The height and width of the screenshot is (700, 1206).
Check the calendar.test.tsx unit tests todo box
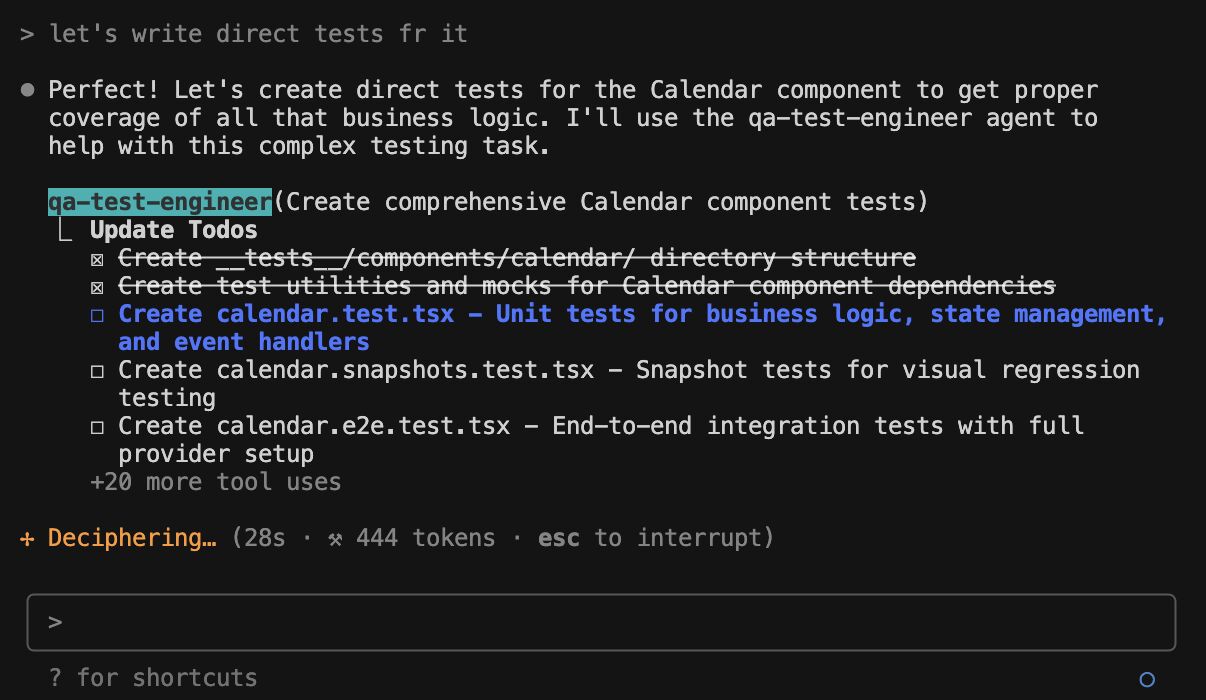pos(97,315)
